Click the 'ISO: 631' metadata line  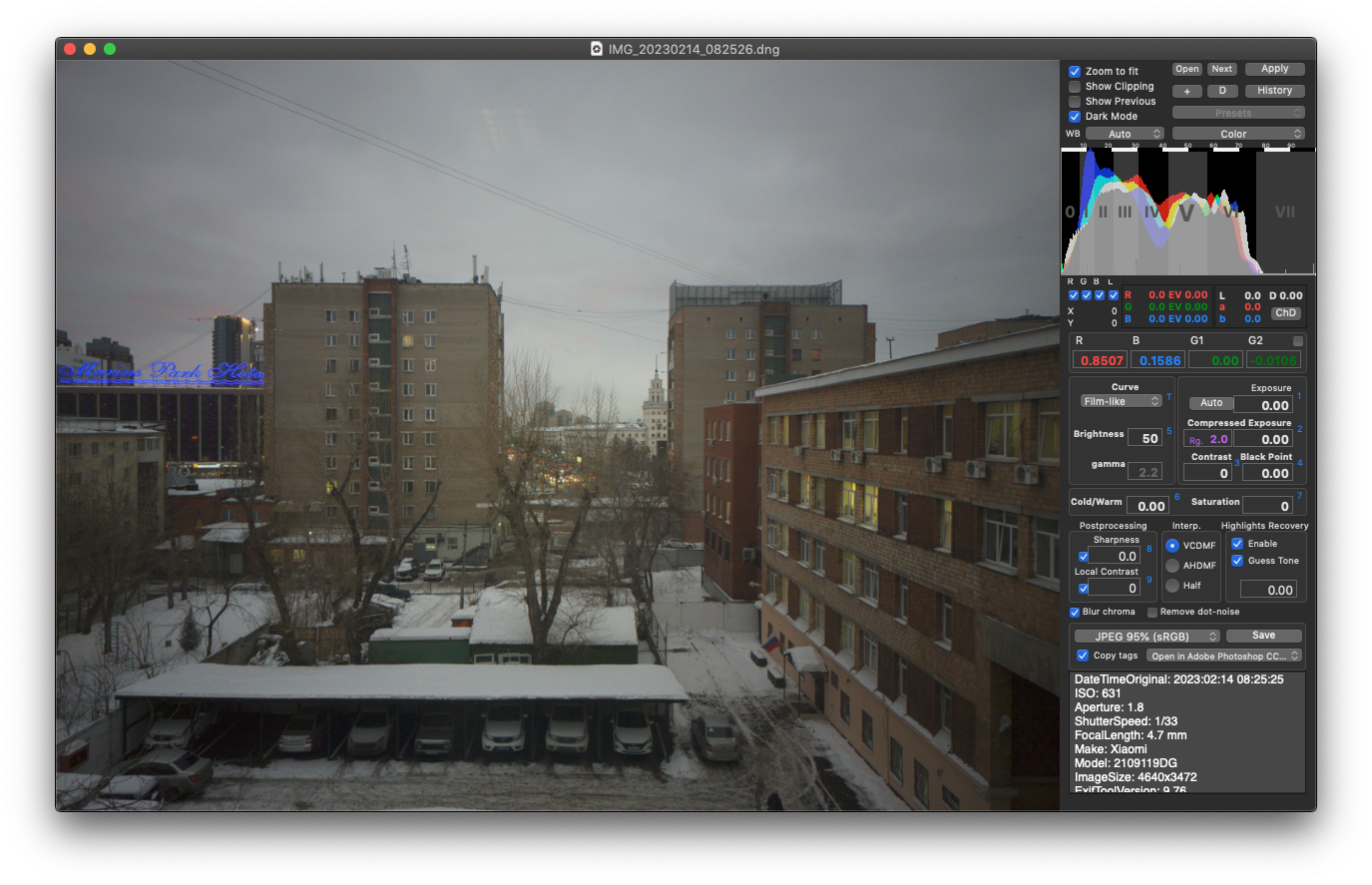coord(1098,693)
